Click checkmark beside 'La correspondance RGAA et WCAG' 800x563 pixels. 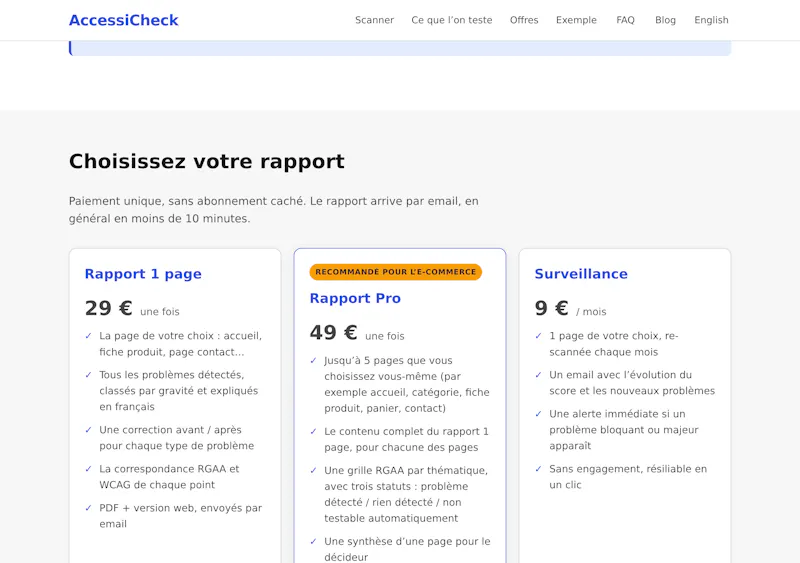(x=88, y=469)
